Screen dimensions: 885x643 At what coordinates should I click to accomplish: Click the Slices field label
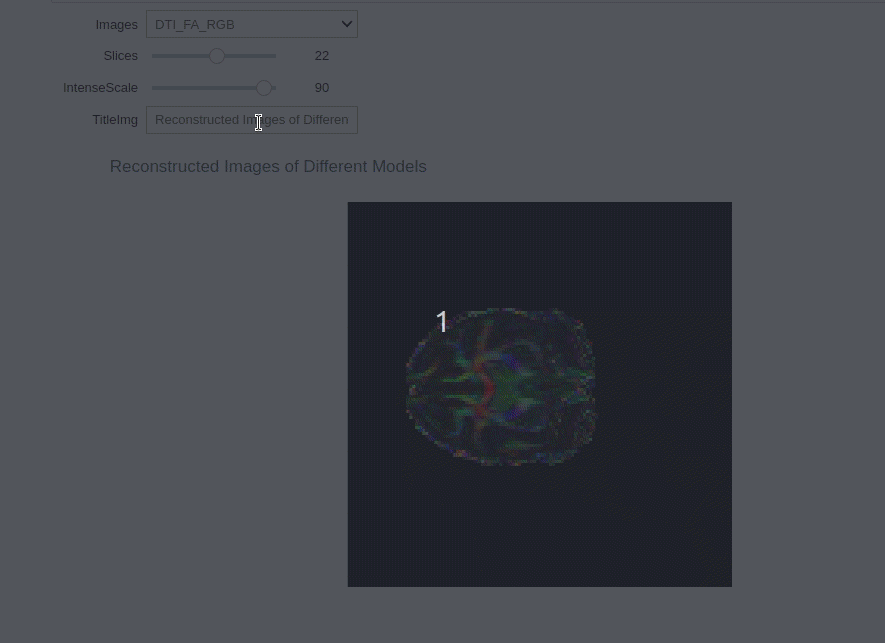(x=120, y=56)
